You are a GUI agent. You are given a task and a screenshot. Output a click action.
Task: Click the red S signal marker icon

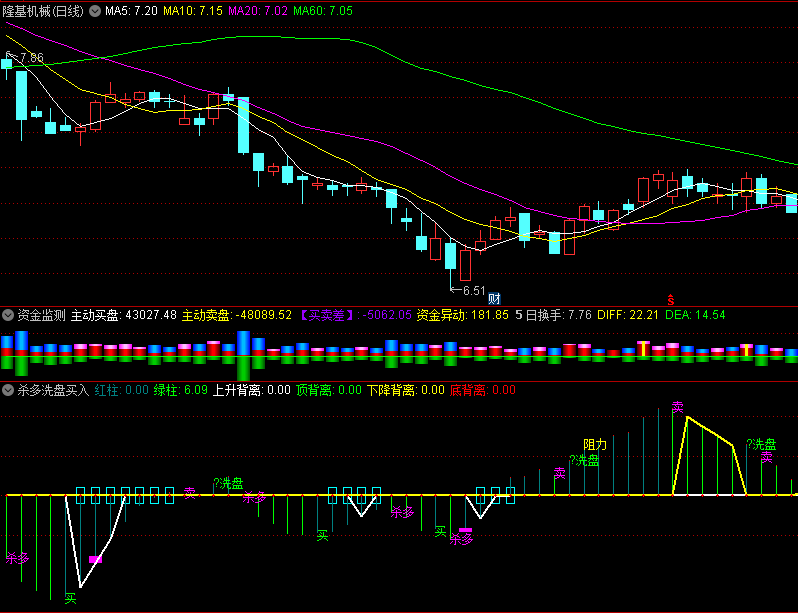click(x=671, y=300)
